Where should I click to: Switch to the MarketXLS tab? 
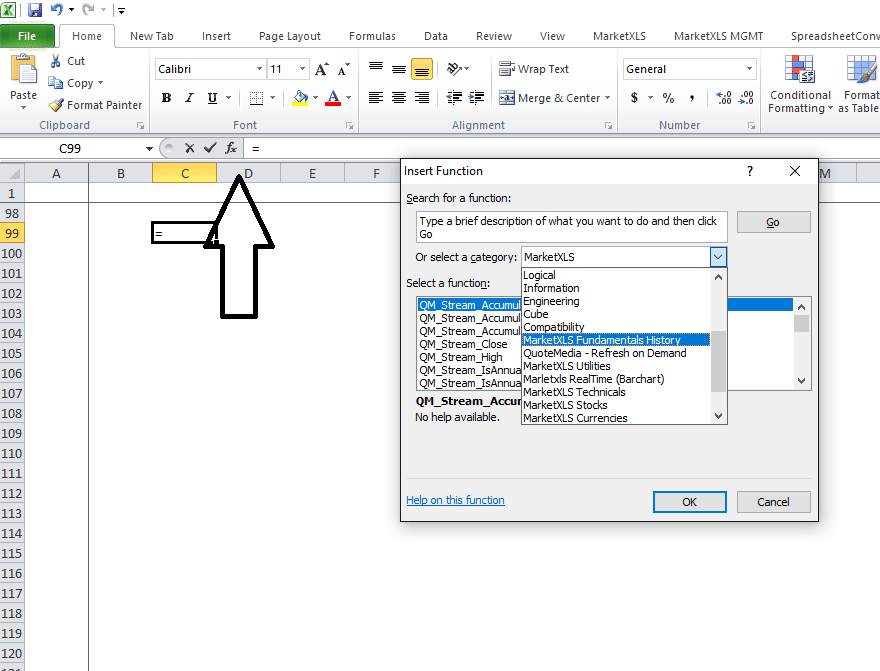[x=619, y=36]
